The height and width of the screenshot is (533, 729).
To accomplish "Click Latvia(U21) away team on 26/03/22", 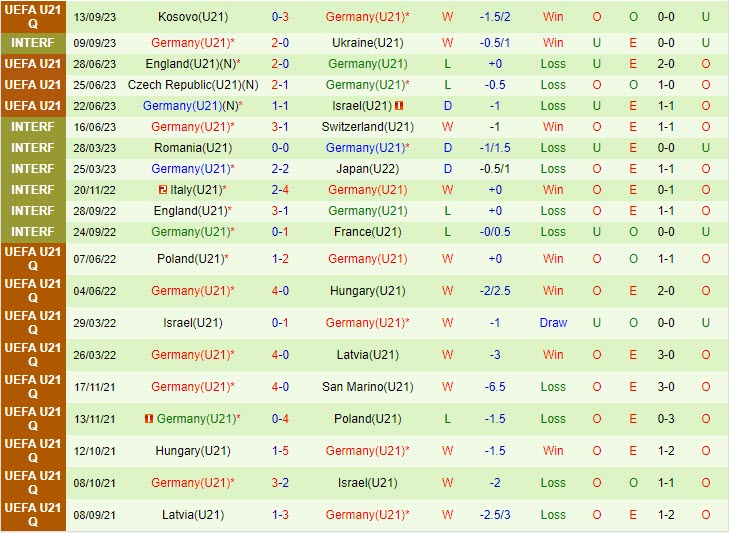I will click(x=367, y=355).
